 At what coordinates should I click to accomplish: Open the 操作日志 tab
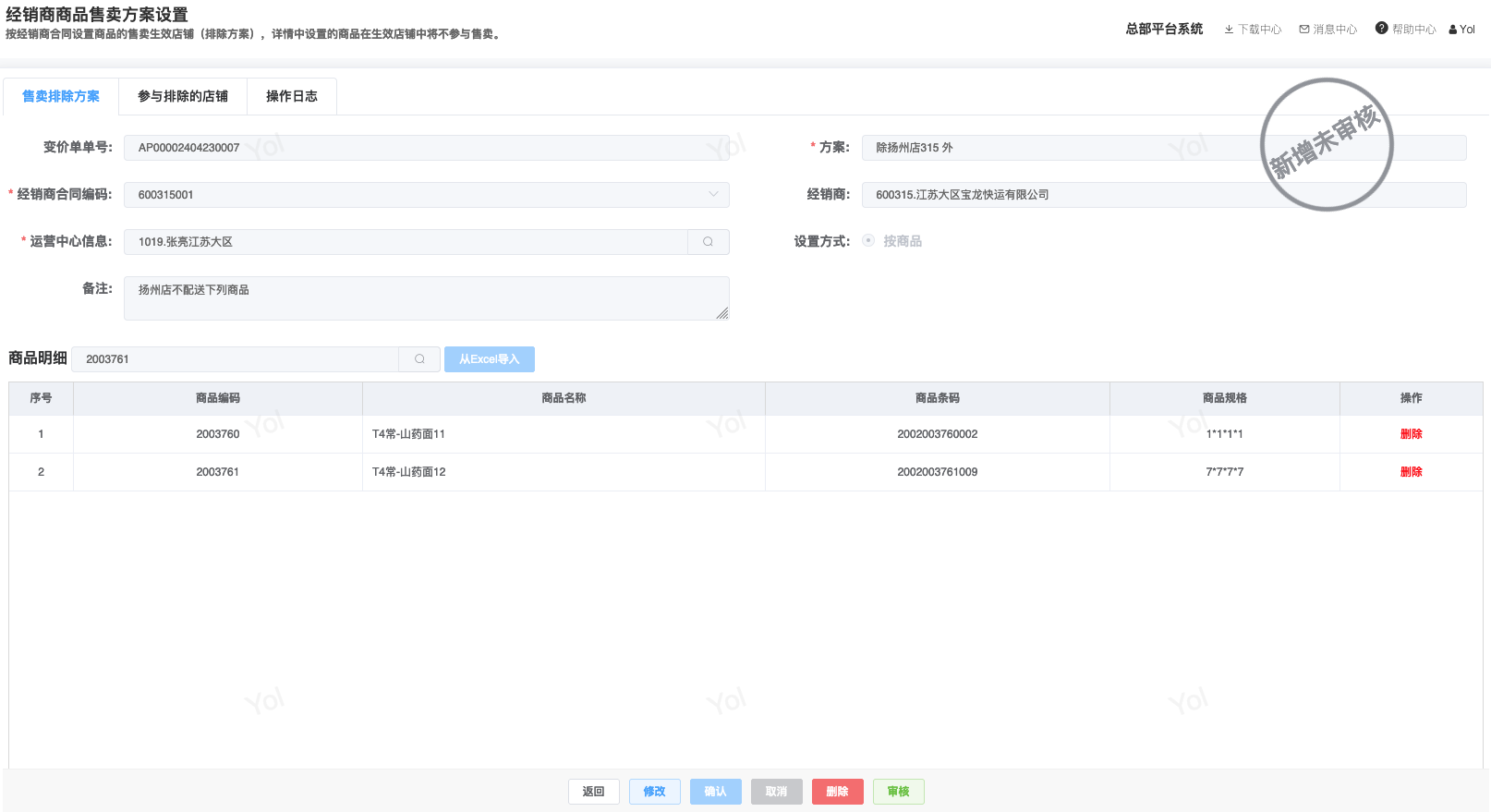[291, 96]
